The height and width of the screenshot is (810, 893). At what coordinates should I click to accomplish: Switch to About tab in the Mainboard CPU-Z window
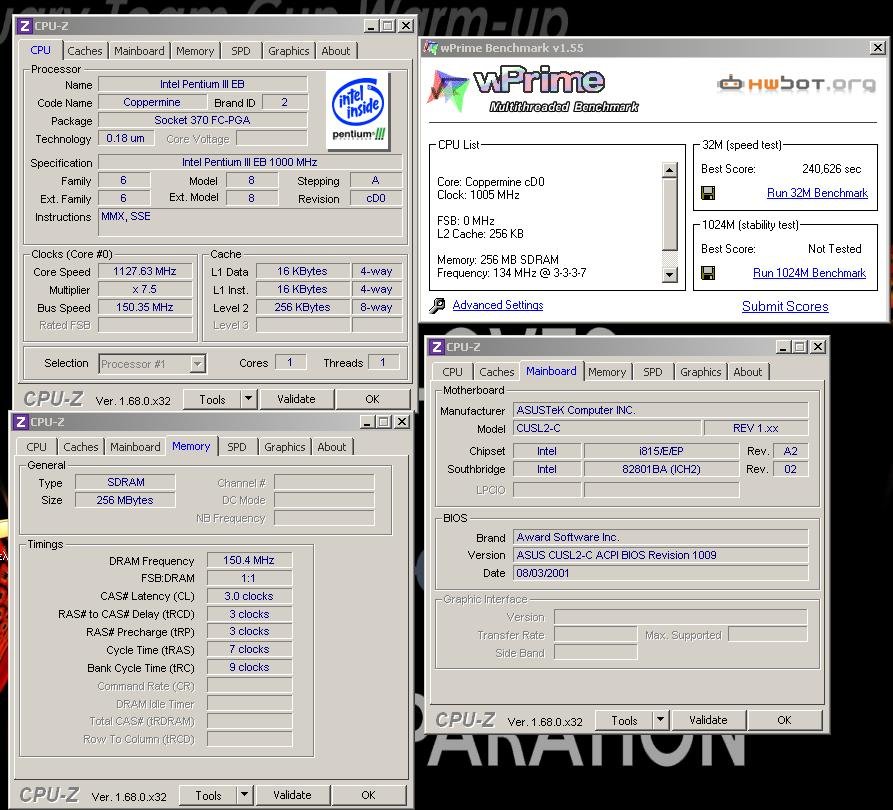[748, 372]
